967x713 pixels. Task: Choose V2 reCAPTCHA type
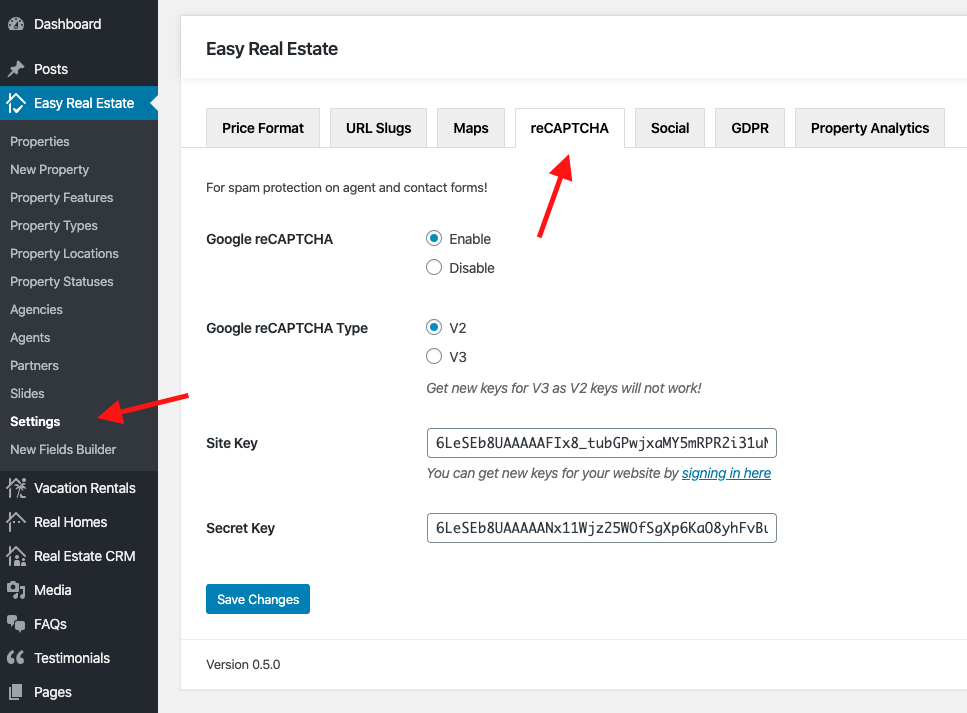click(x=434, y=327)
